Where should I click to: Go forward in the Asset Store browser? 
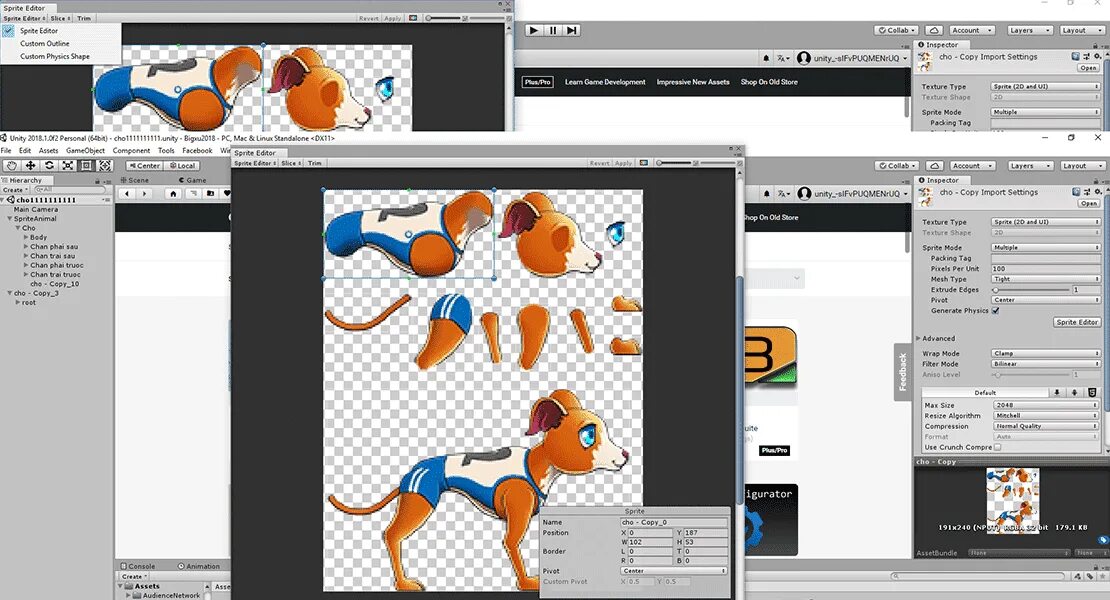click(144, 193)
